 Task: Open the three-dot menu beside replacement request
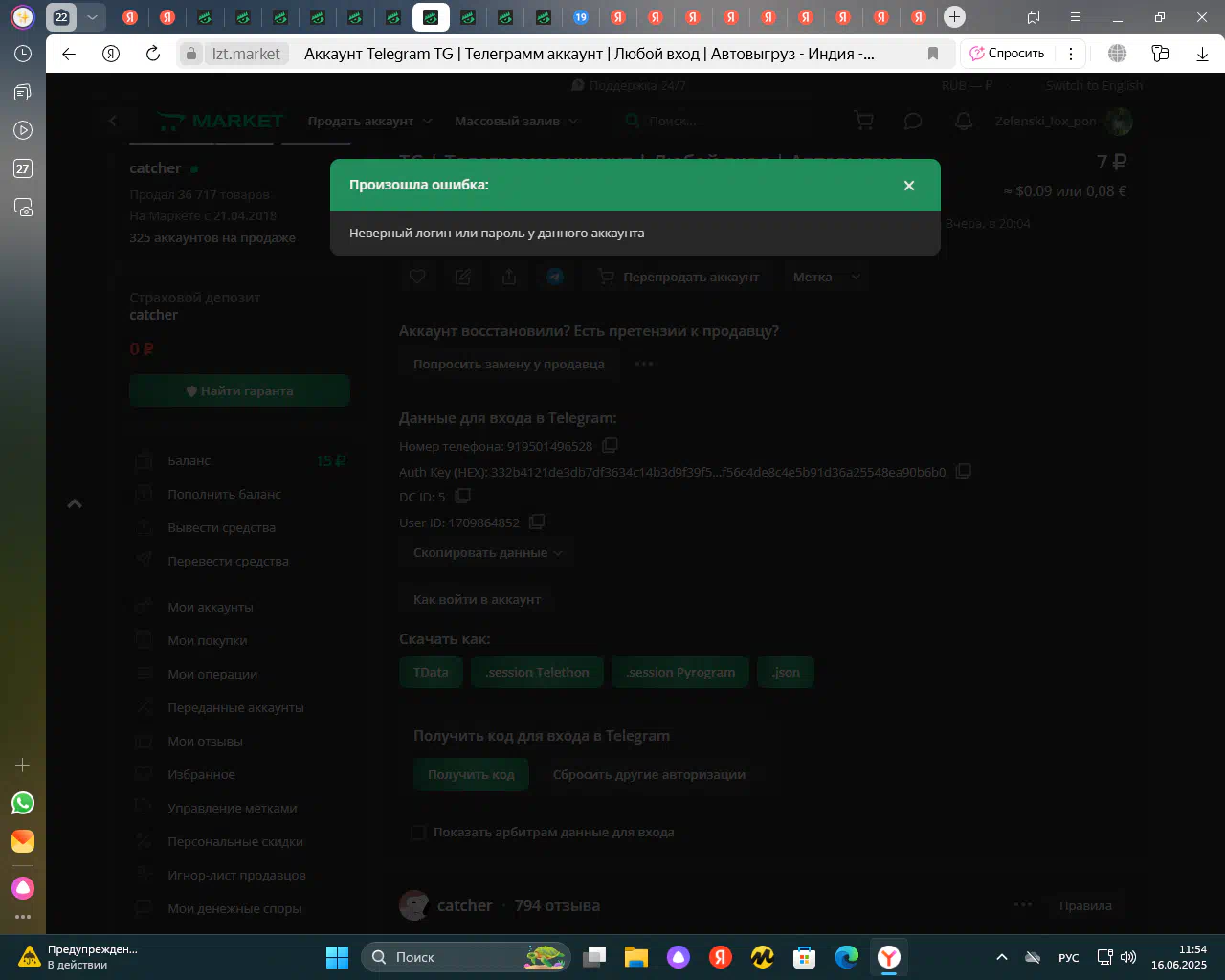click(x=644, y=364)
